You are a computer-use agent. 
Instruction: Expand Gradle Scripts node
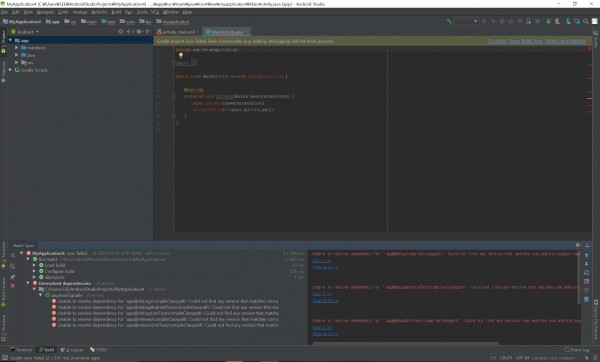coord(10,70)
